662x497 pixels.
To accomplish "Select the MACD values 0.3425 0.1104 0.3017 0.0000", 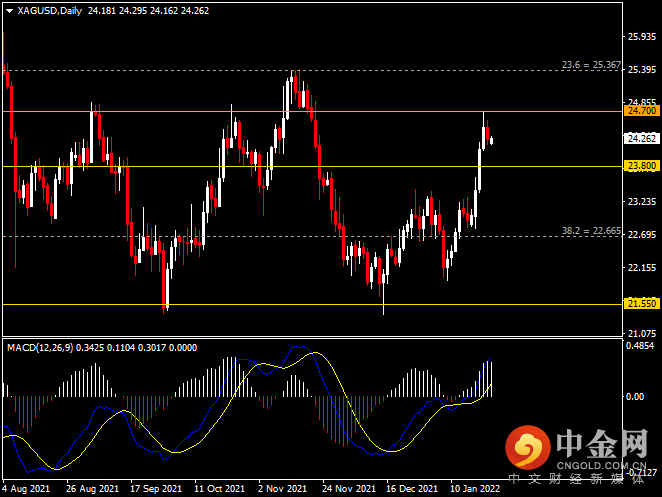I will pos(136,348).
